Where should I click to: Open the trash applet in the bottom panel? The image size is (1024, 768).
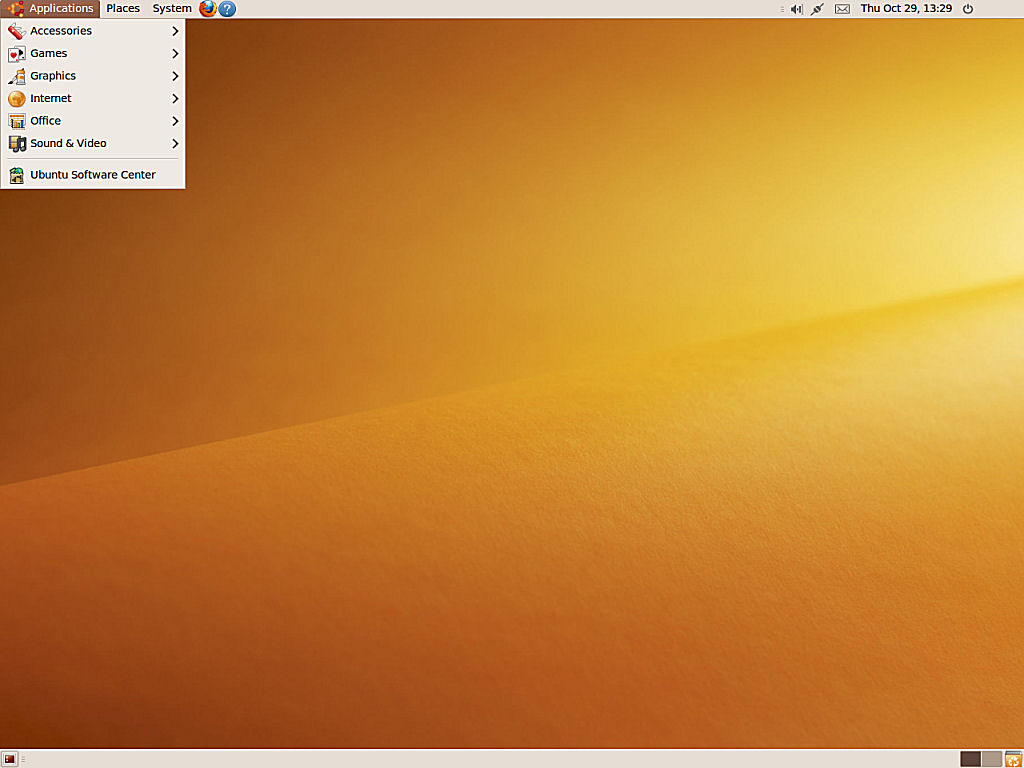click(1013, 758)
